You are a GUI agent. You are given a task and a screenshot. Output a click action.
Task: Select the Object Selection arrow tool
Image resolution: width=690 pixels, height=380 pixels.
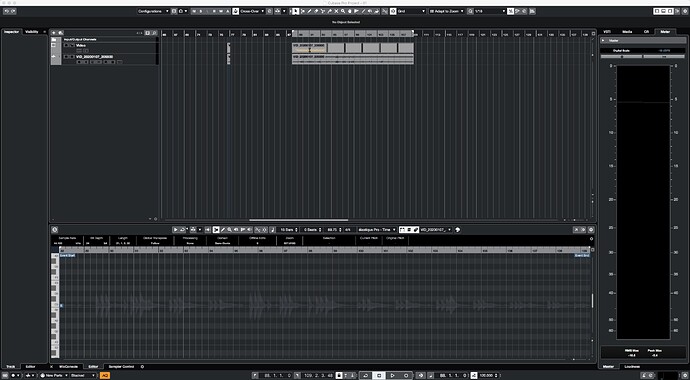click(295, 11)
